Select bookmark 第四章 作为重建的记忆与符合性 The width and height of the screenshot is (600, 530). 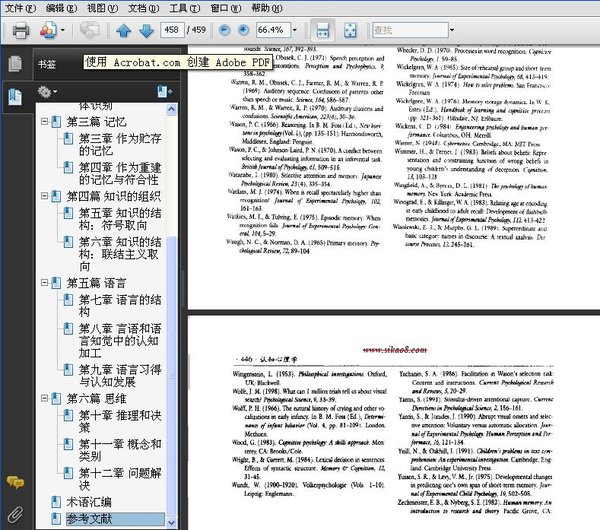[x=120, y=173]
